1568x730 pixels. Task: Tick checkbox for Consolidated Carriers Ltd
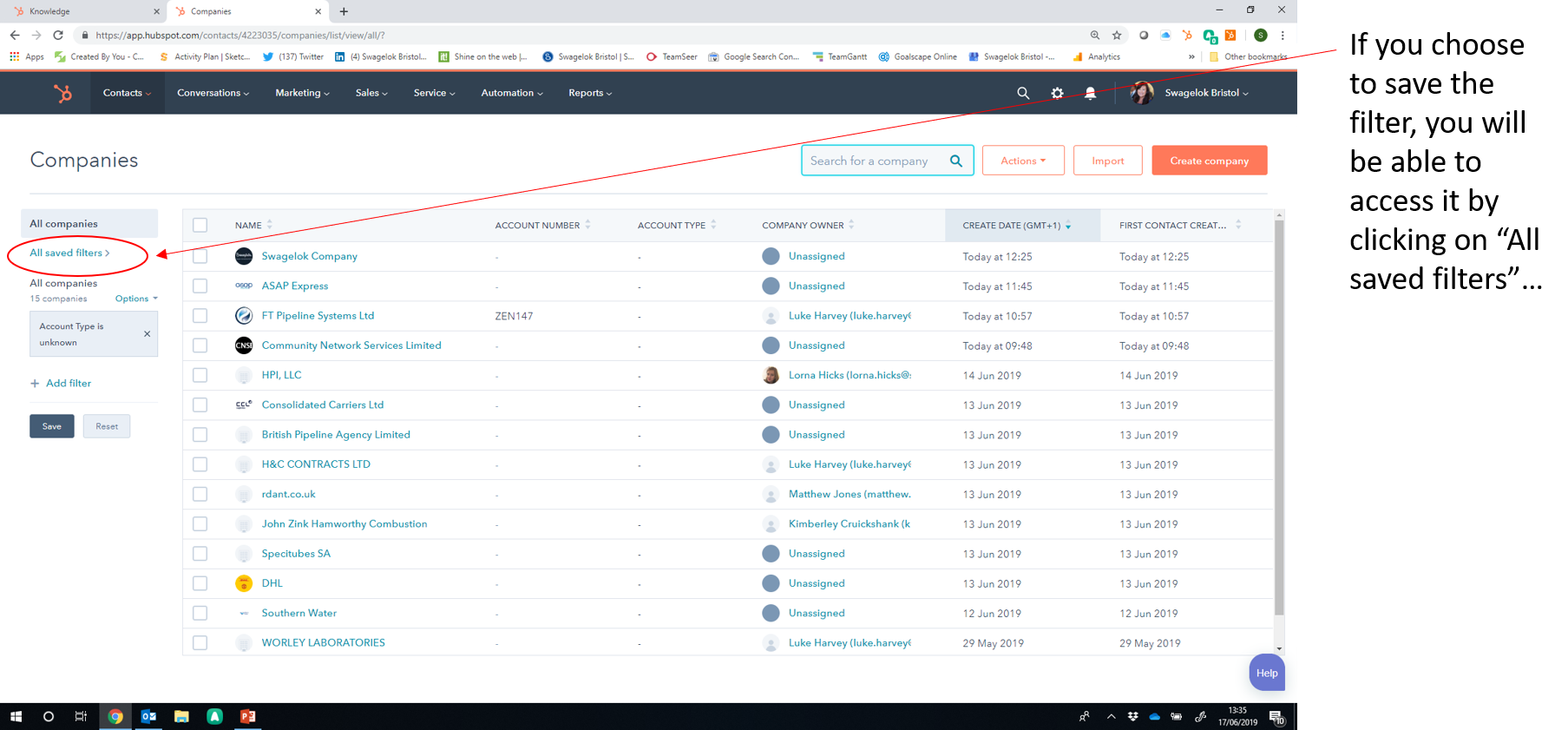200,404
